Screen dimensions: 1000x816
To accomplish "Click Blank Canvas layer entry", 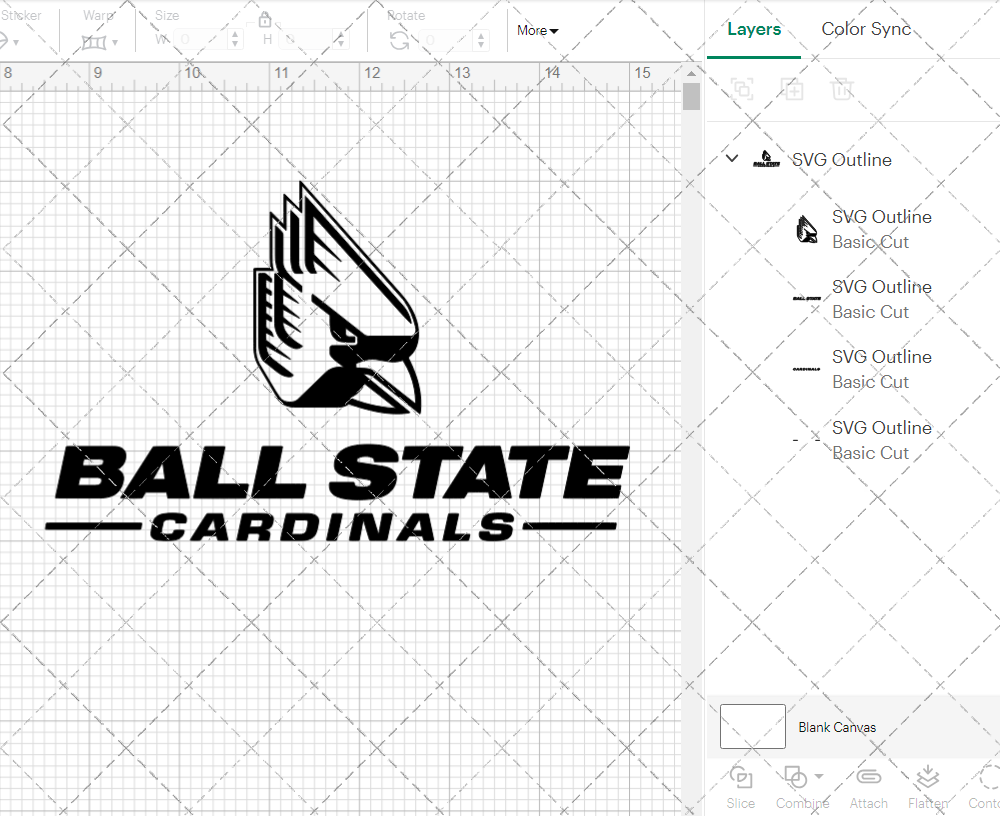I will (x=838, y=727).
